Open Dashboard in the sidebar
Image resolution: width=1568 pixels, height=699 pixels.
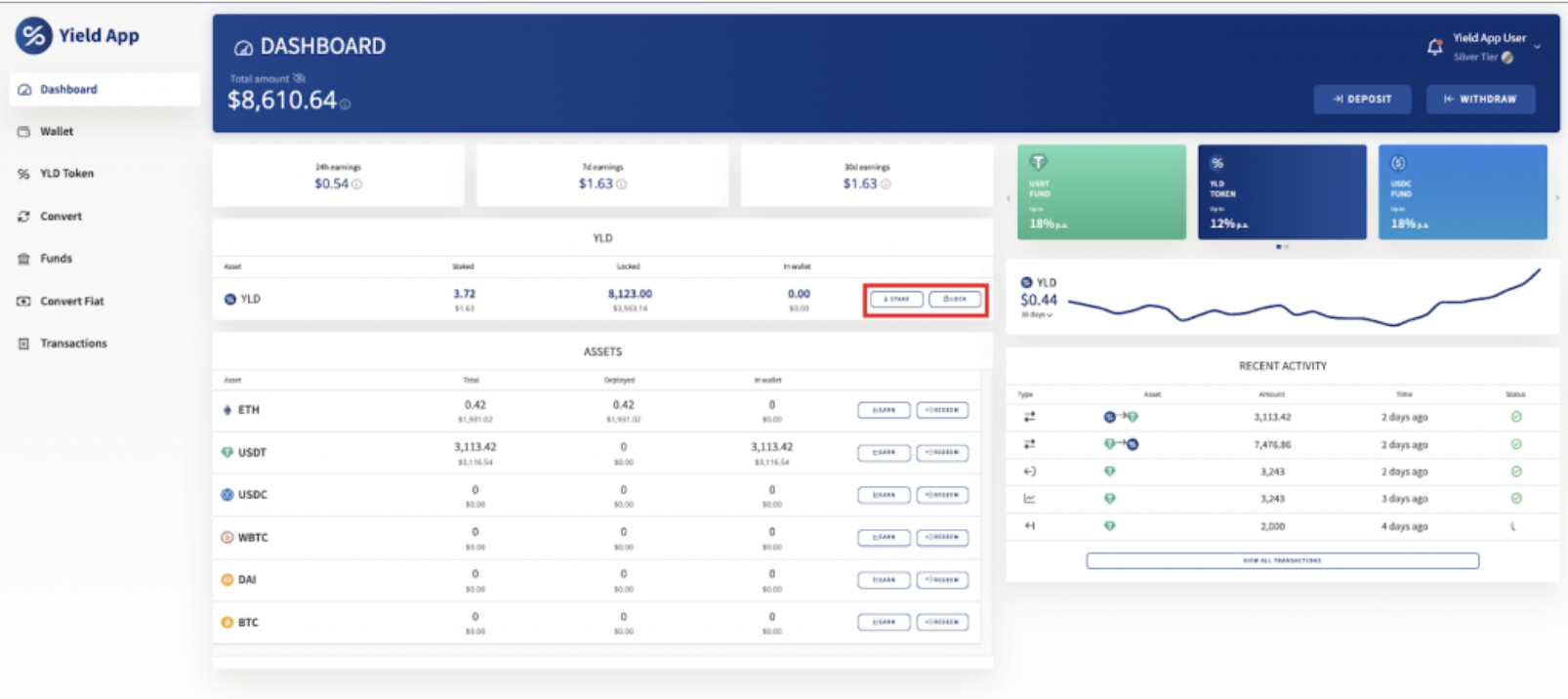tap(104, 90)
